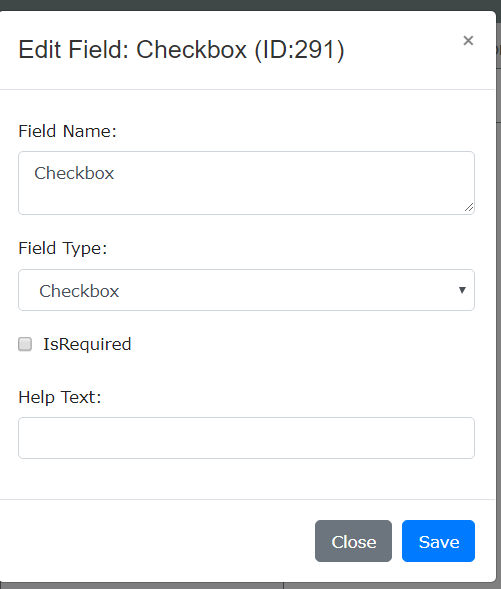Viewport: 501px width, 589px height.
Task: Open the Field Type dropdown
Action: click(x=246, y=290)
